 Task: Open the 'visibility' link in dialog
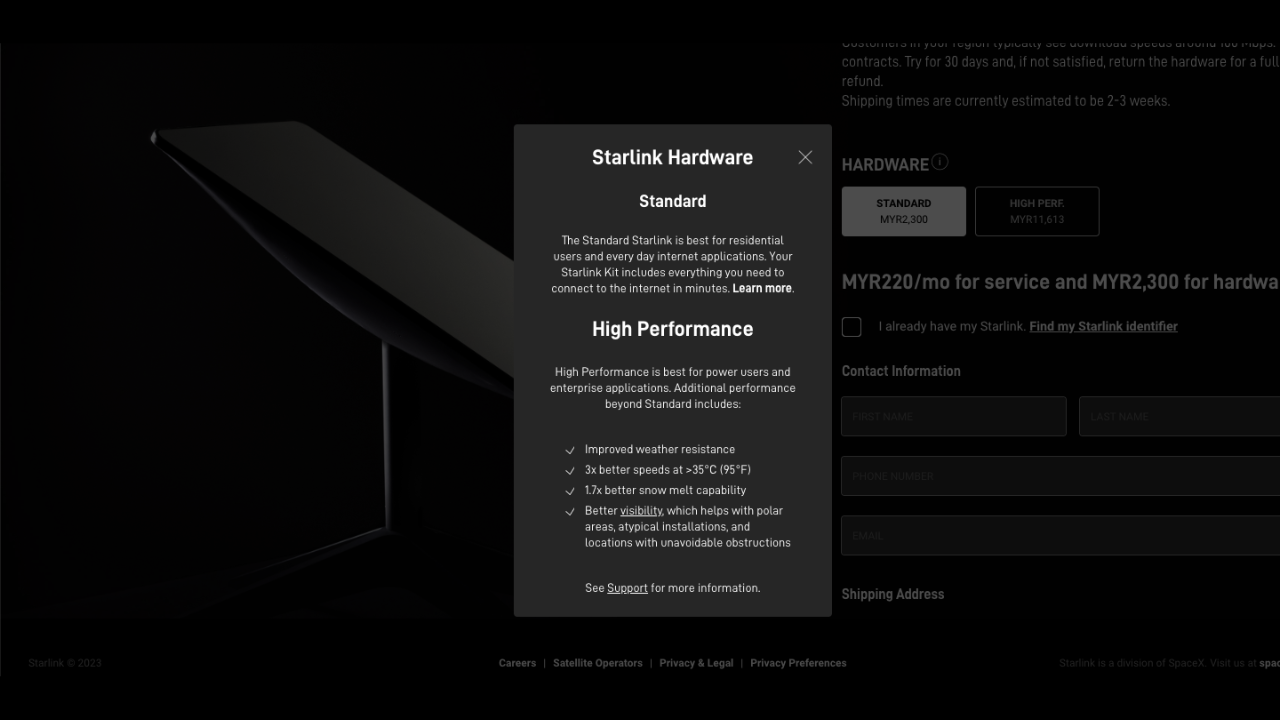point(641,511)
